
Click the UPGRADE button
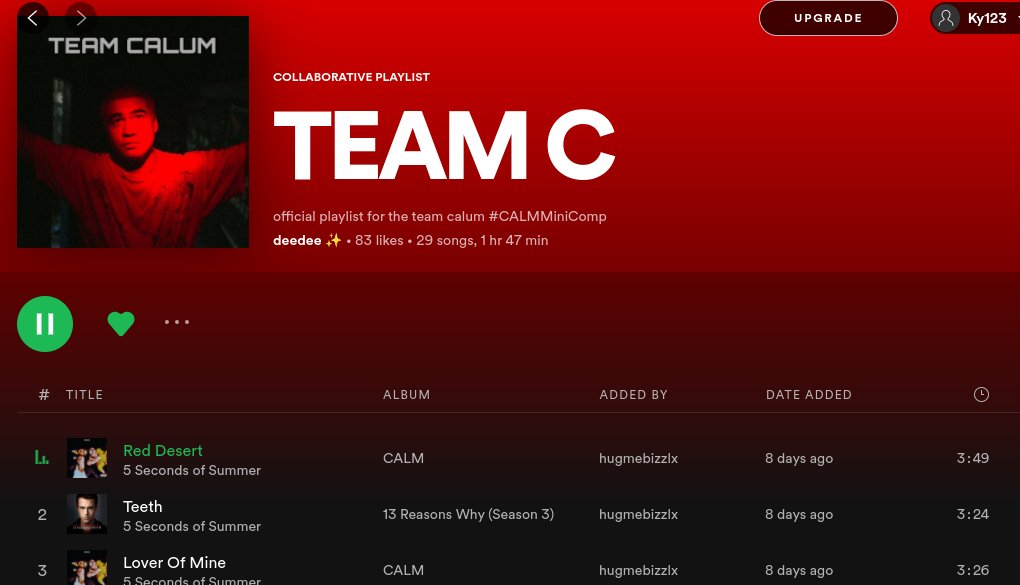828,18
